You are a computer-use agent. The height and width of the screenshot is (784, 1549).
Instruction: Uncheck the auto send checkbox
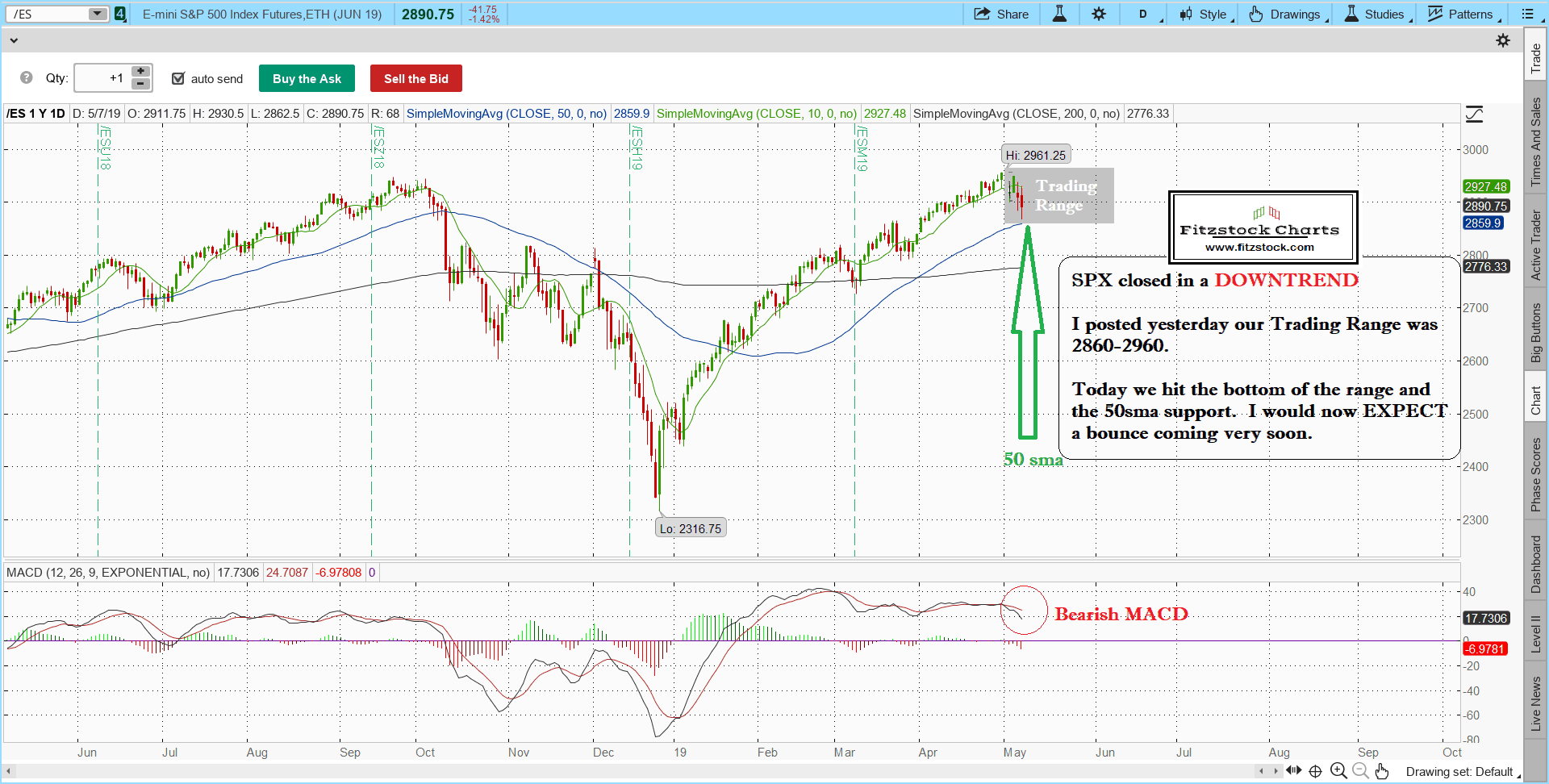coord(178,78)
